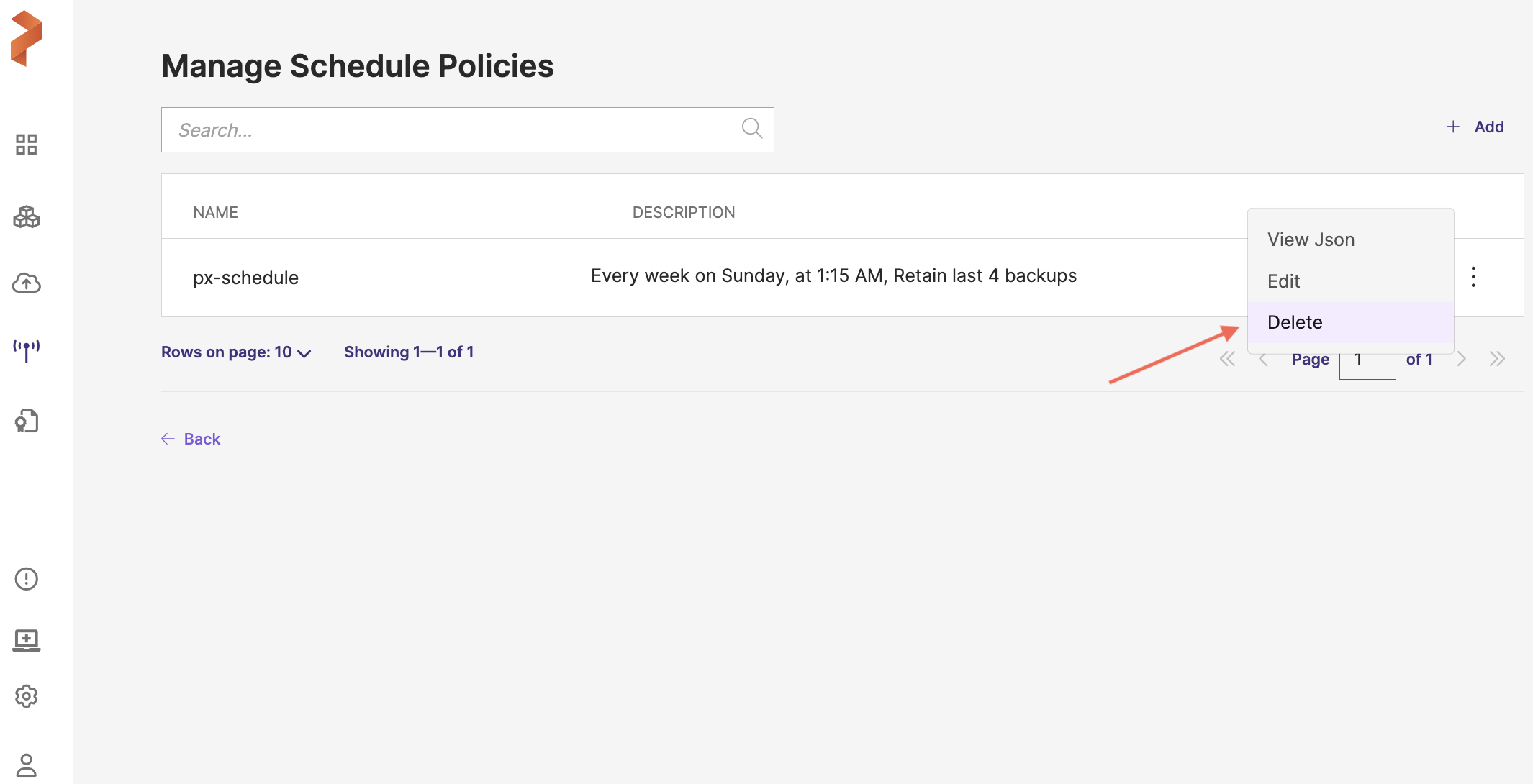Open the cloud backup icon
This screenshot has width=1533, height=784.
tap(27, 283)
